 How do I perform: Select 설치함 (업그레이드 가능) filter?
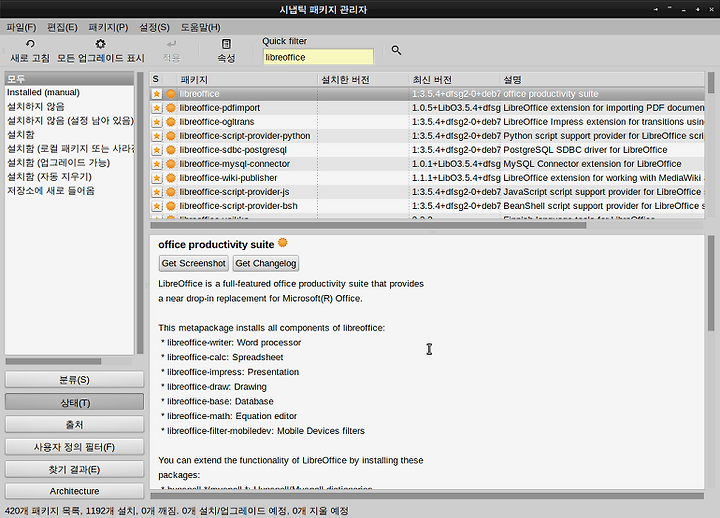pos(69,163)
